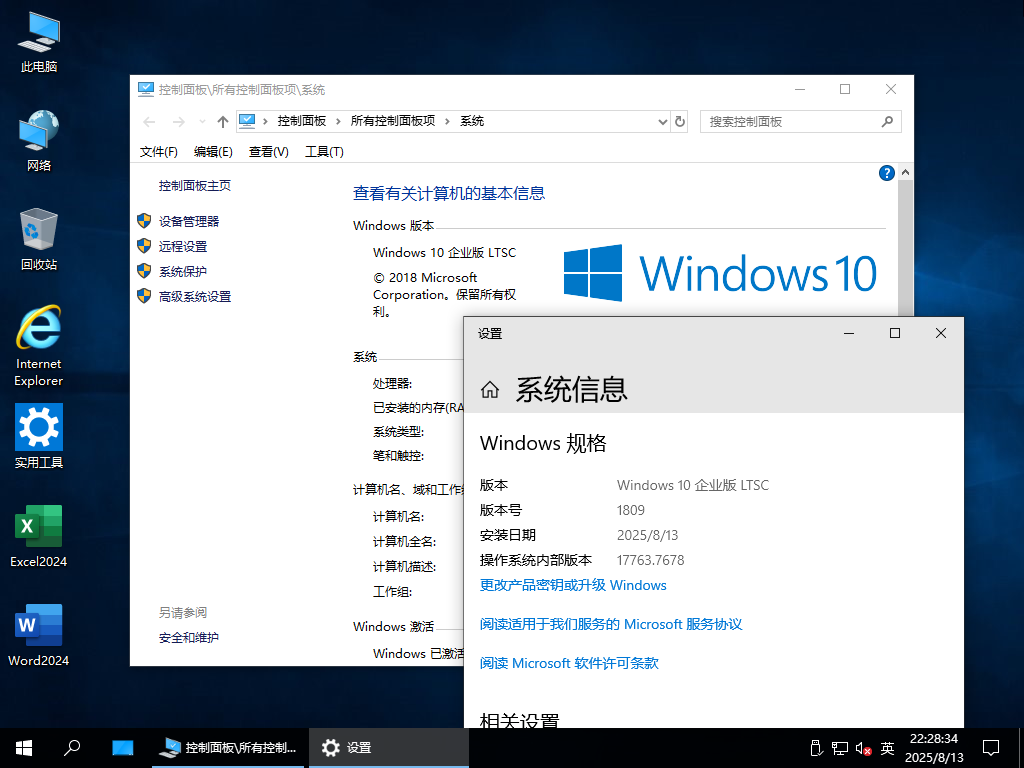This screenshot has width=1024, height=768.
Task: Open 控制面板主页 link
Action: 195,185
